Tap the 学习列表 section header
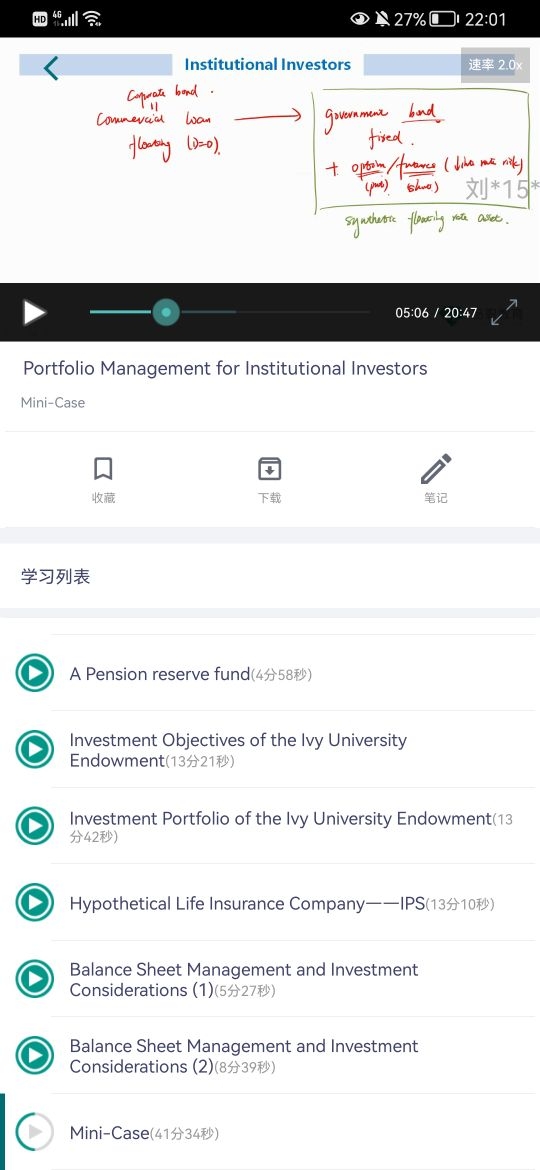 [56, 577]
